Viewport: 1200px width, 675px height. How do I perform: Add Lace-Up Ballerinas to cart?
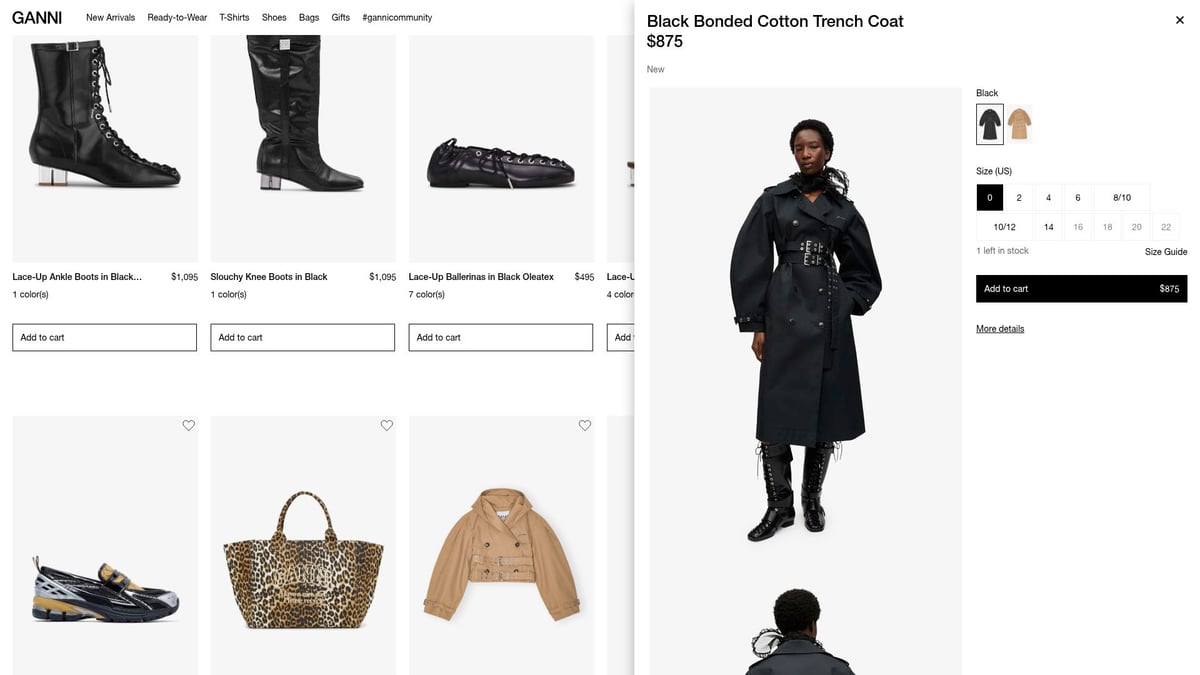(x=500, y=338)
